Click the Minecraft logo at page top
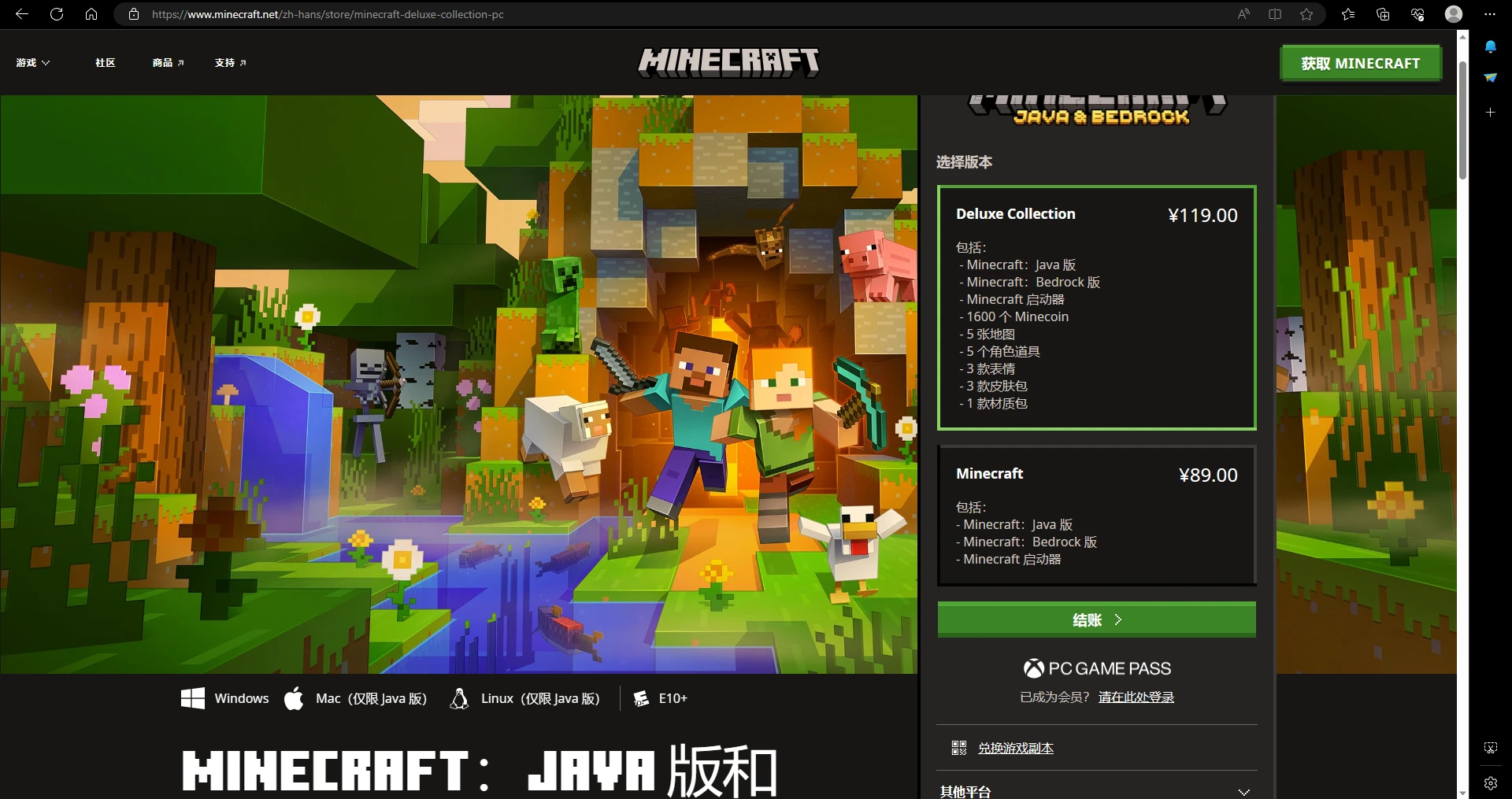1512x799 pixels. [x=728, y=62]
